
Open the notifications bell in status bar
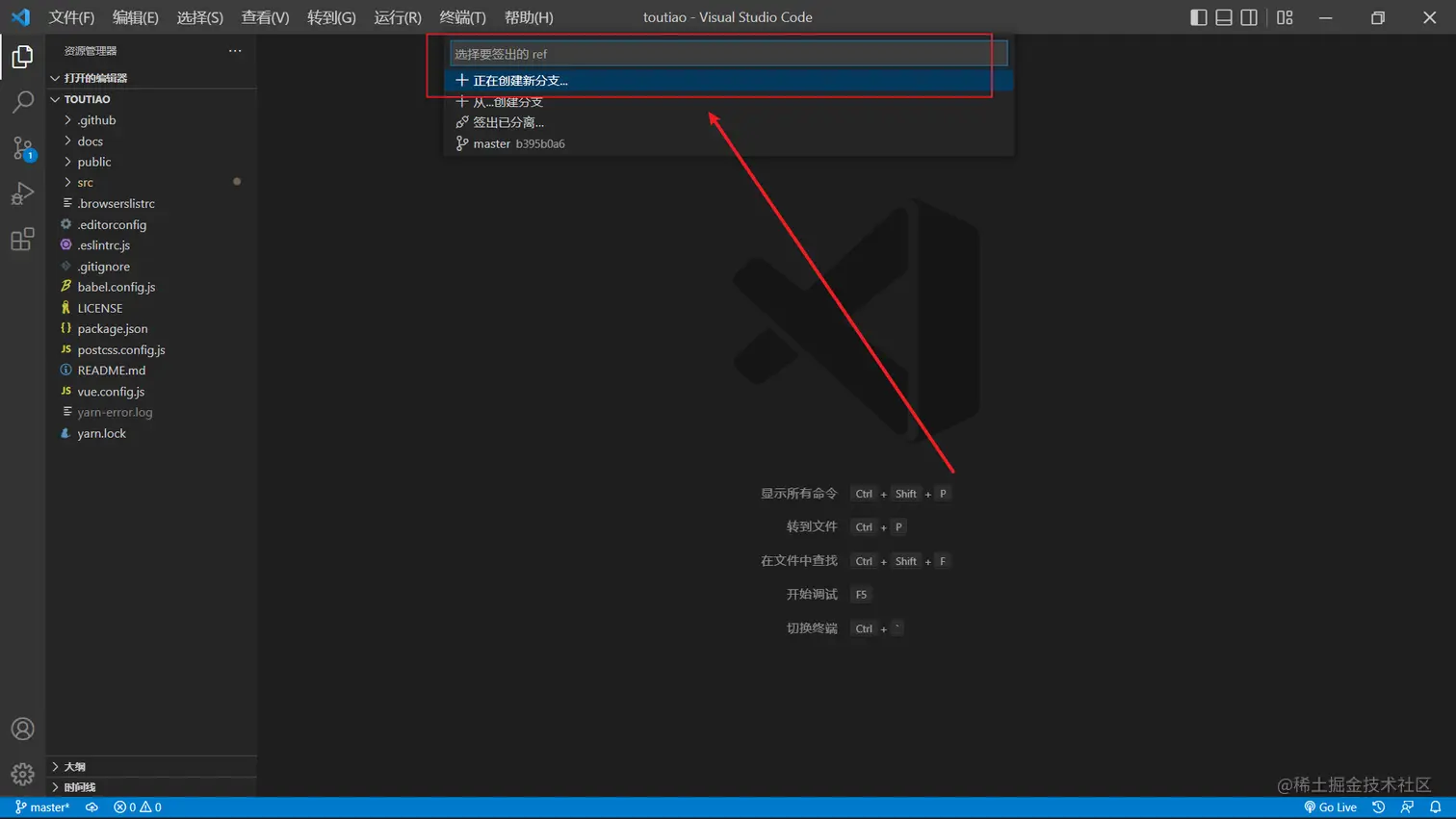click(1435, 807)
